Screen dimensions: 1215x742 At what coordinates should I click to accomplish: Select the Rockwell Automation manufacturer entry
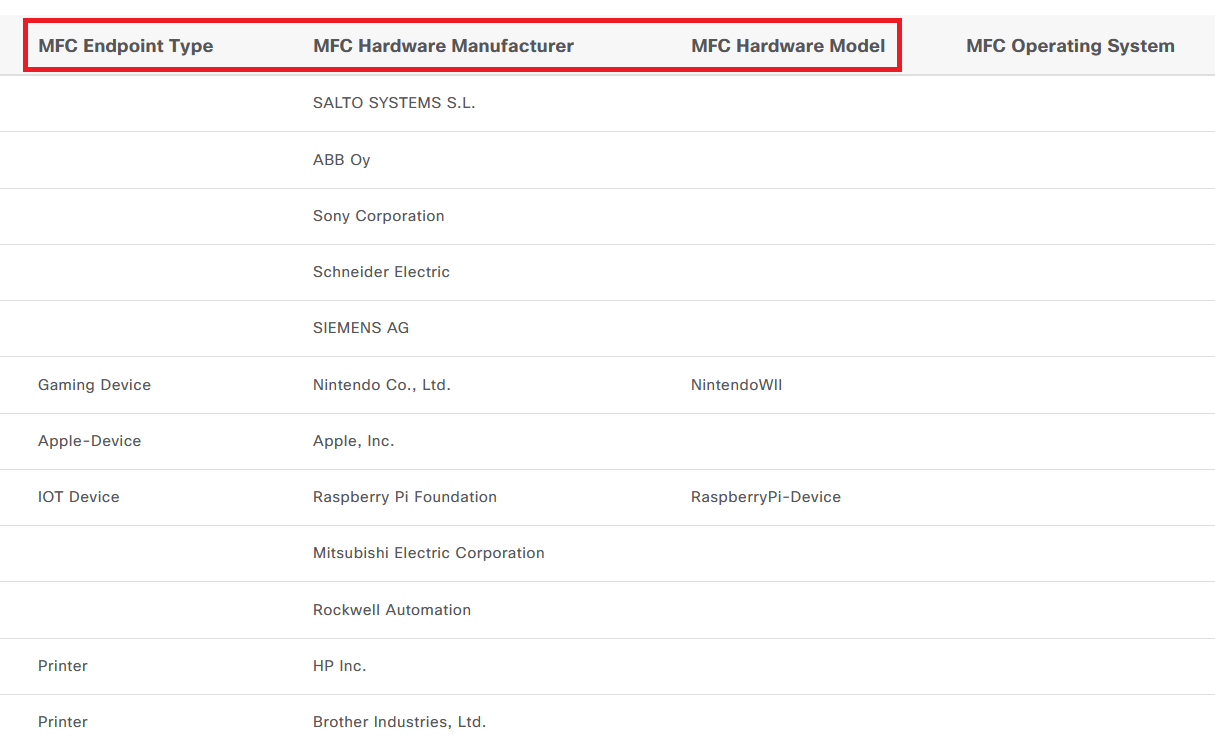point(391,609)
